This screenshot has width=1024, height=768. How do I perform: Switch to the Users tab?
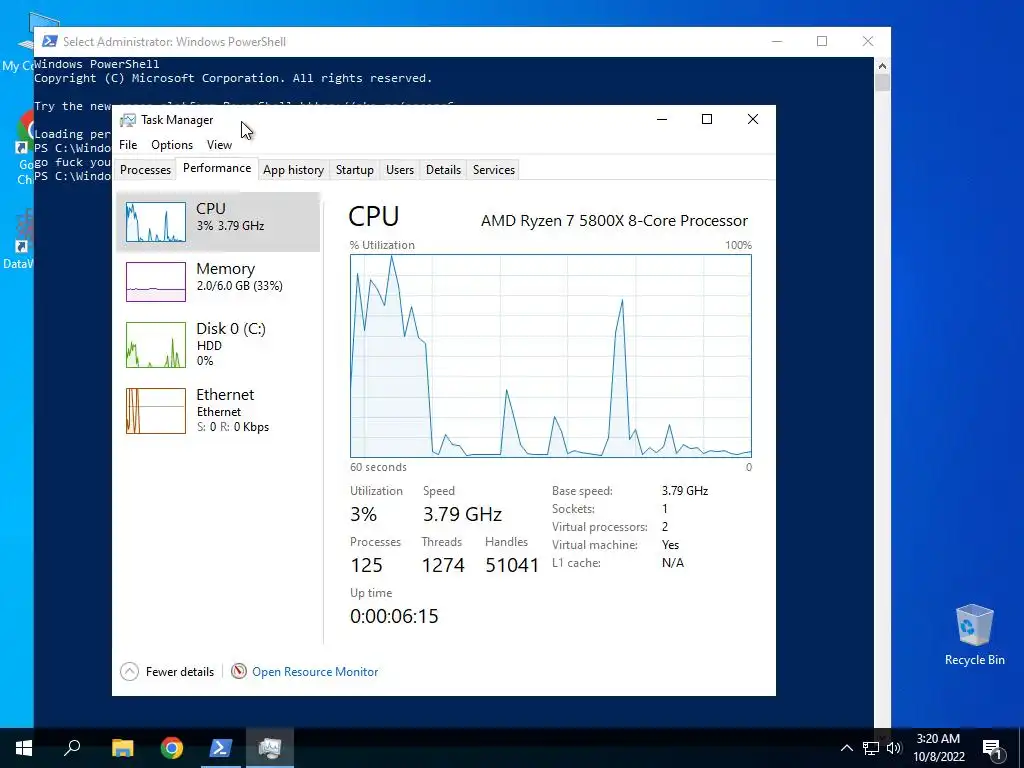[x=400, y=170]
